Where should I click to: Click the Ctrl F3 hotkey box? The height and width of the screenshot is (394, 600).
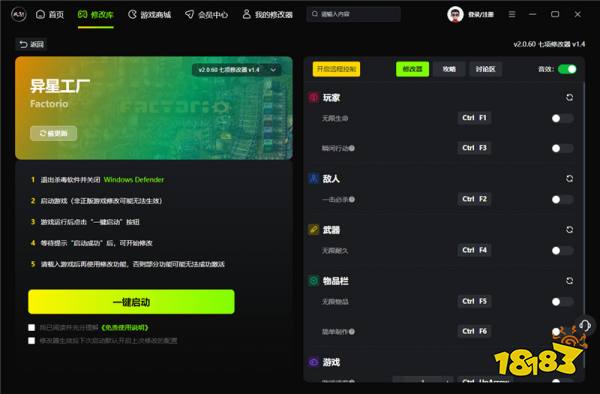pyautogui.click(x=474, y=148)
